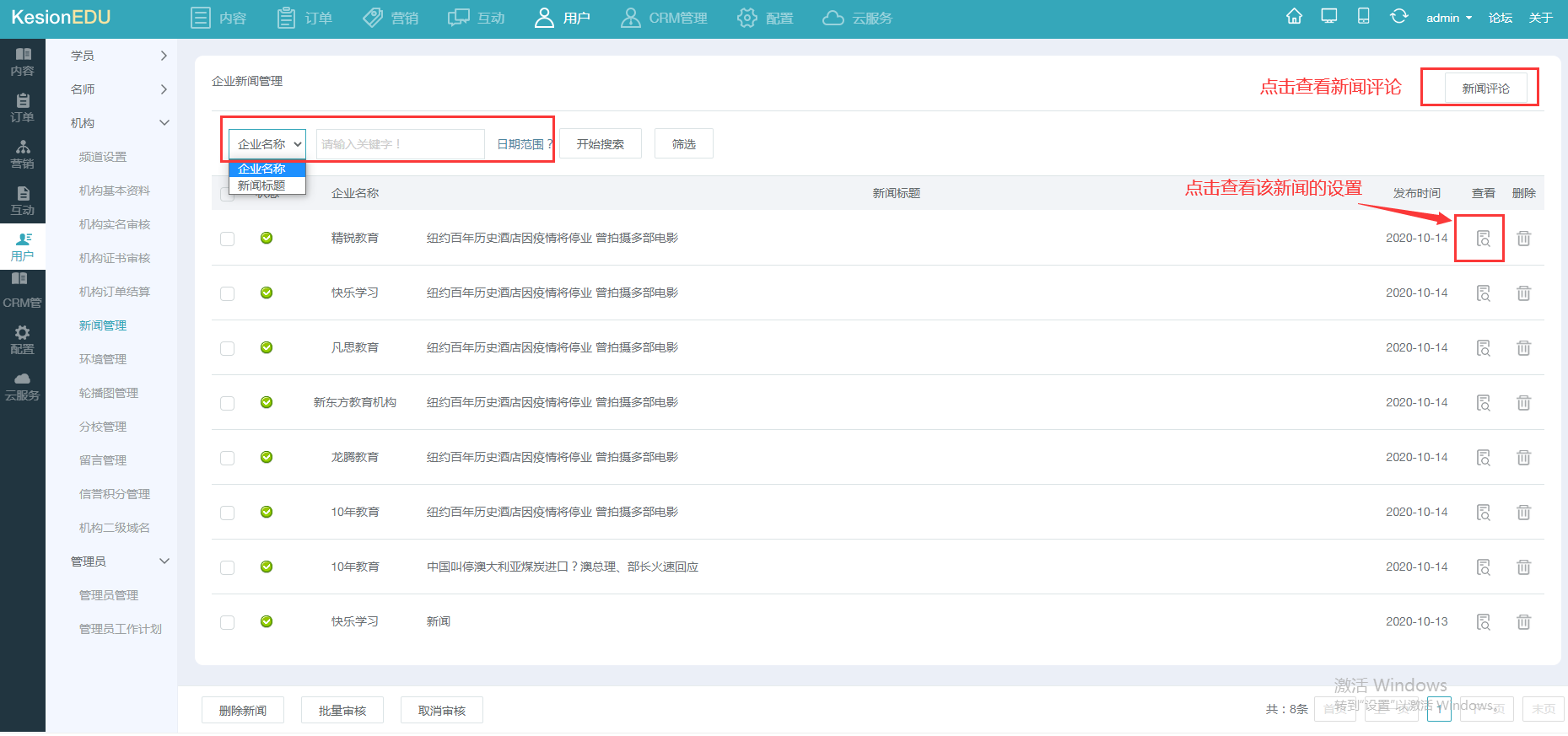Screen dimensions: 1568x736
Task: Choose 新闻标题 option in dropdown list
Action: [x=267, y=185]
